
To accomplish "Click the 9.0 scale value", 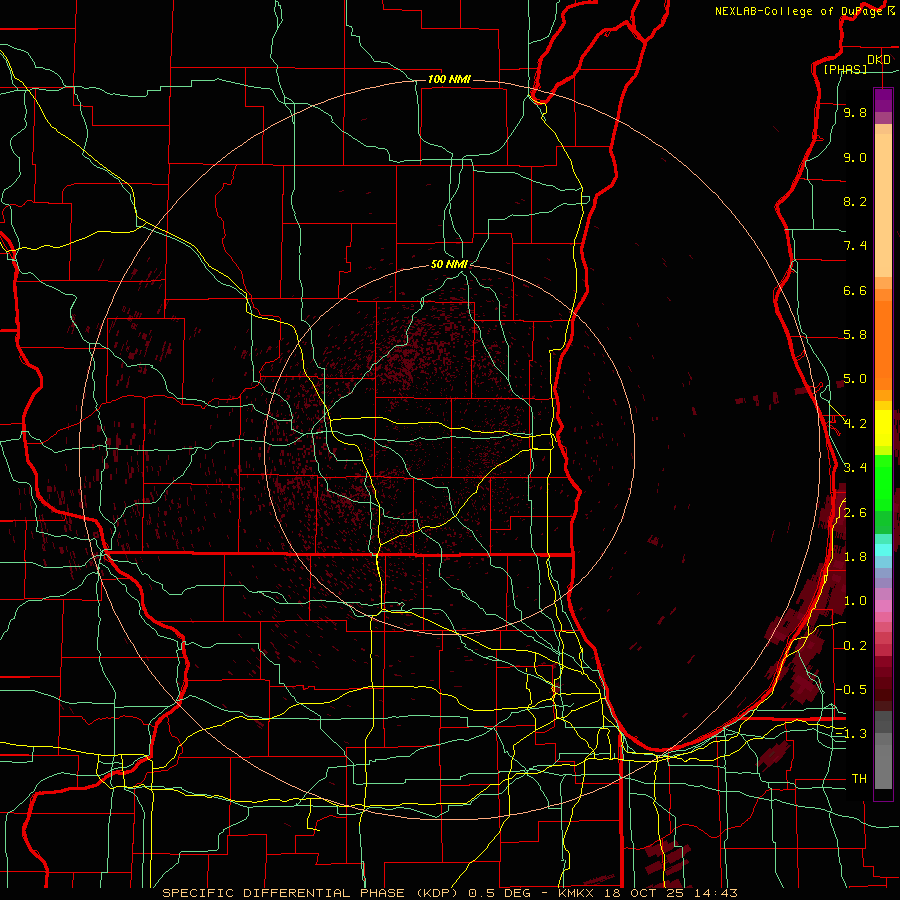I will click(x=855, y=157).
